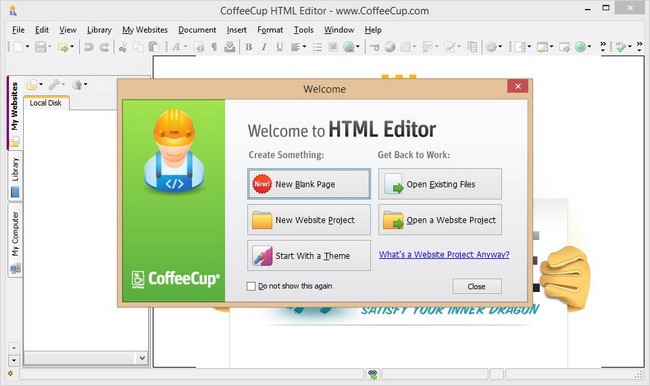
Task: Click the wrench icon in My Websites panel
Action: (54, 85)
